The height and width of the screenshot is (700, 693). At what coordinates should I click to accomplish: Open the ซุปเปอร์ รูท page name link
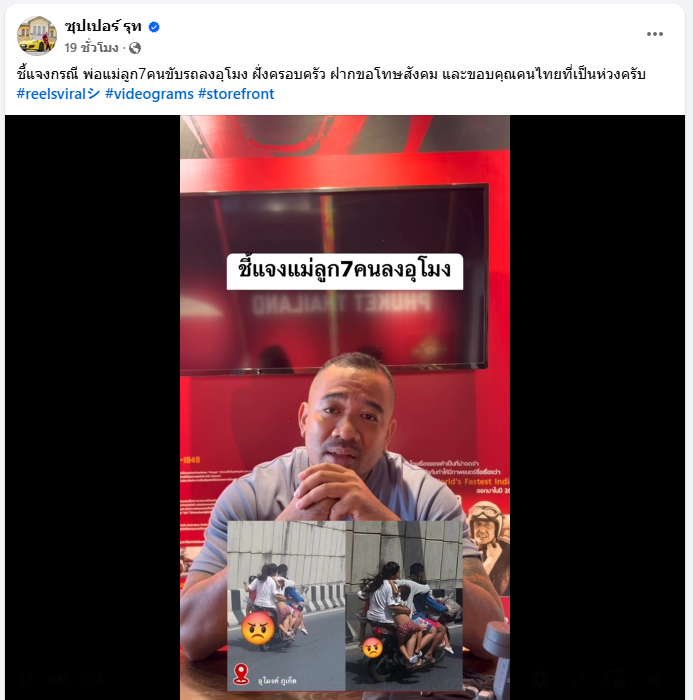tap(103, 27)
